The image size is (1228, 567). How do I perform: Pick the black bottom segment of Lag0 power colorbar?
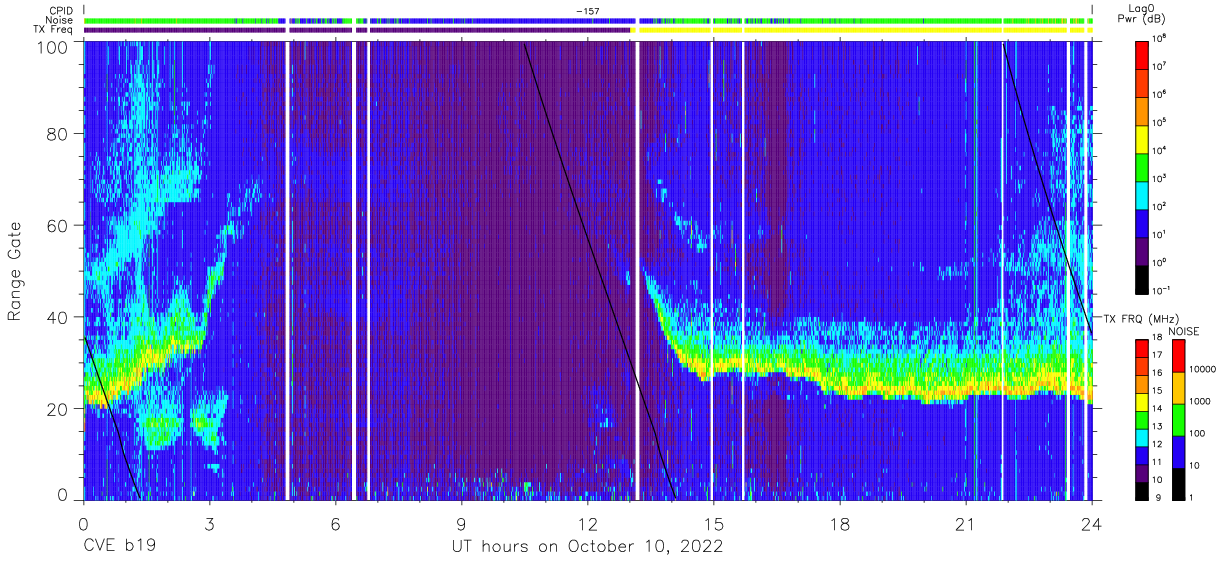(x=1142, y=278)
